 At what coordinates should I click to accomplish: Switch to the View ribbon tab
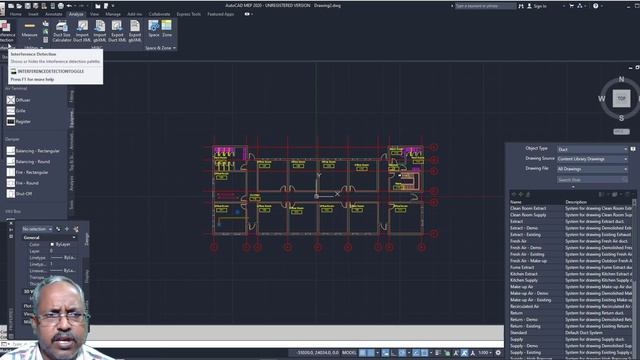tap(94, 14)
